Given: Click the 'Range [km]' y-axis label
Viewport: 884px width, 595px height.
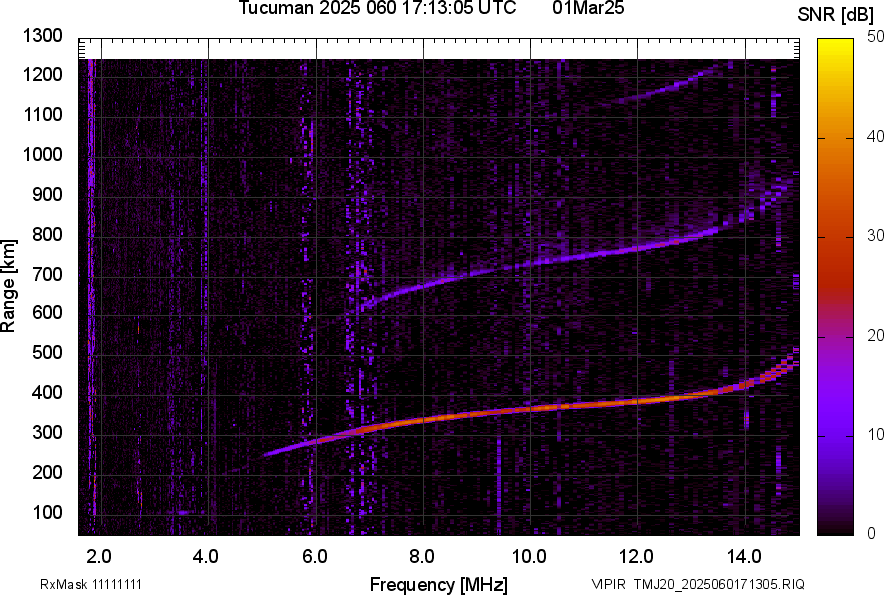Looking at the screenshot, I should pos(10,285).
